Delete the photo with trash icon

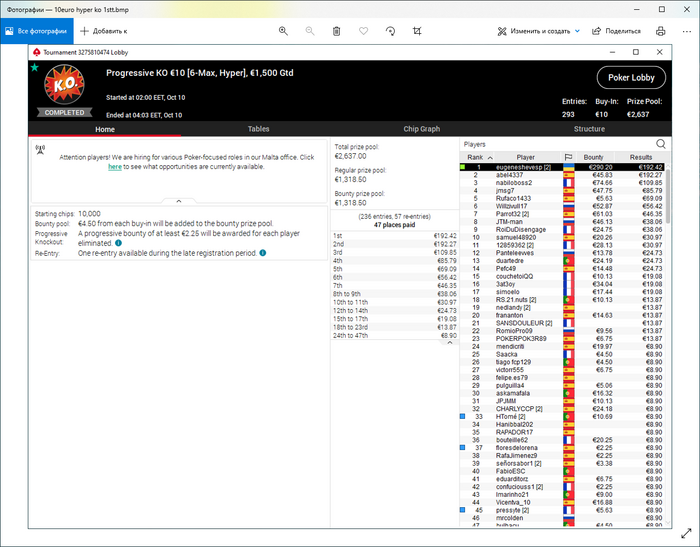[x=337, y=31]
